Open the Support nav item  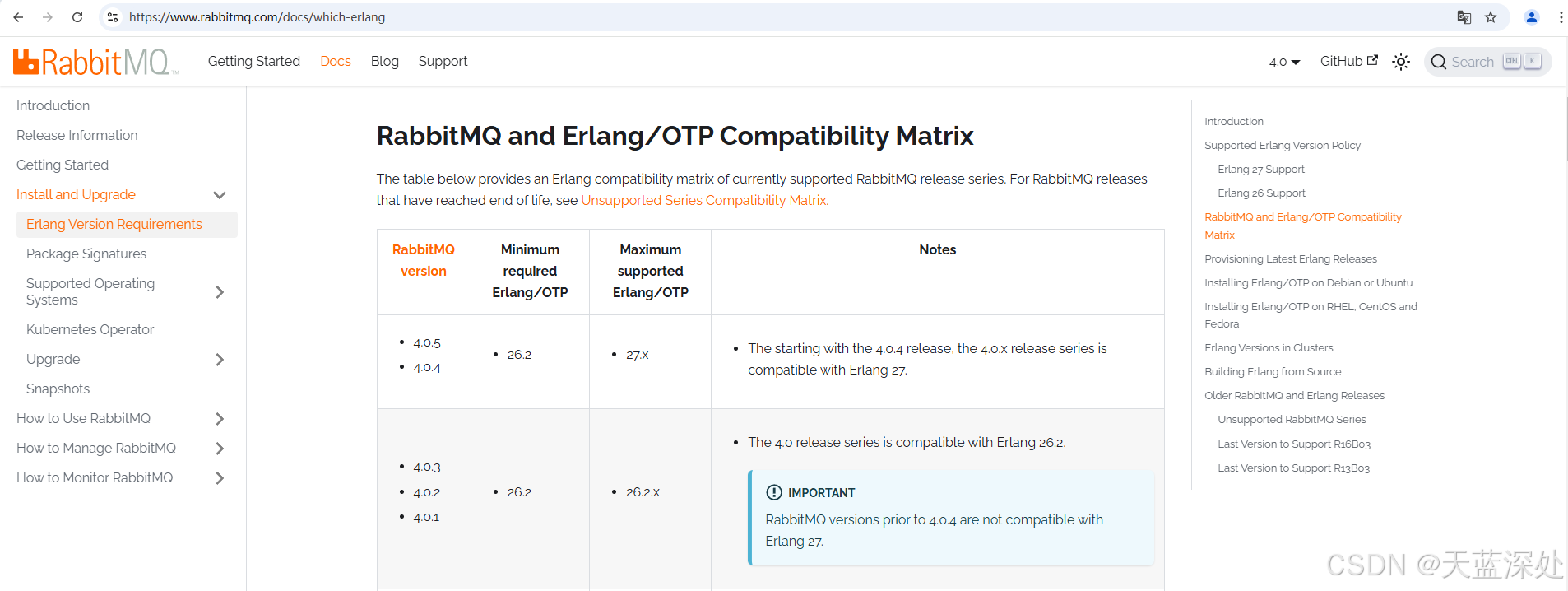tap(443, 61)
